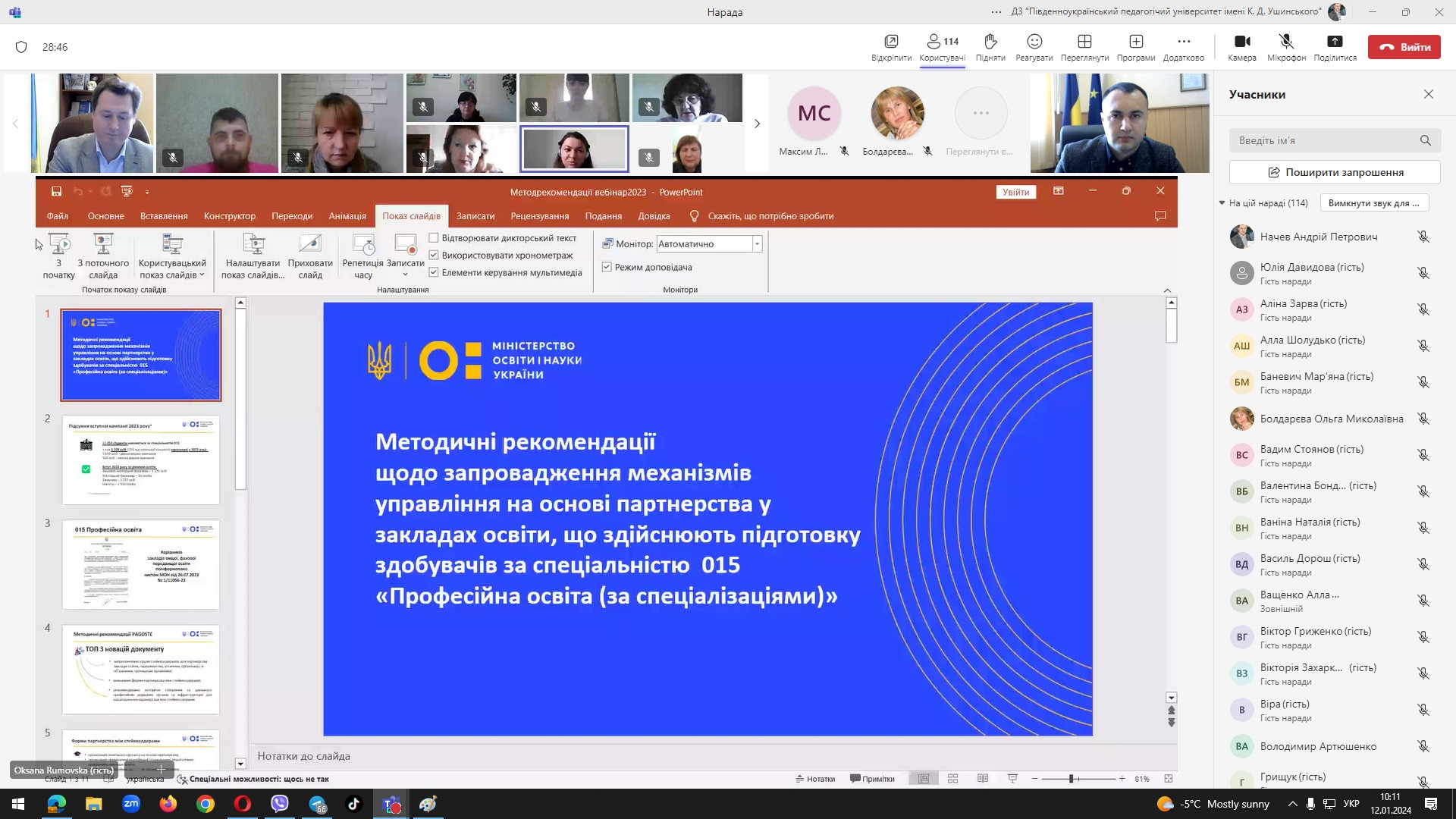Screen dimensions: 1456x819
Task: Uncheck the use timings checkbox
Action: pyautogui.click(x=434, y=256)
